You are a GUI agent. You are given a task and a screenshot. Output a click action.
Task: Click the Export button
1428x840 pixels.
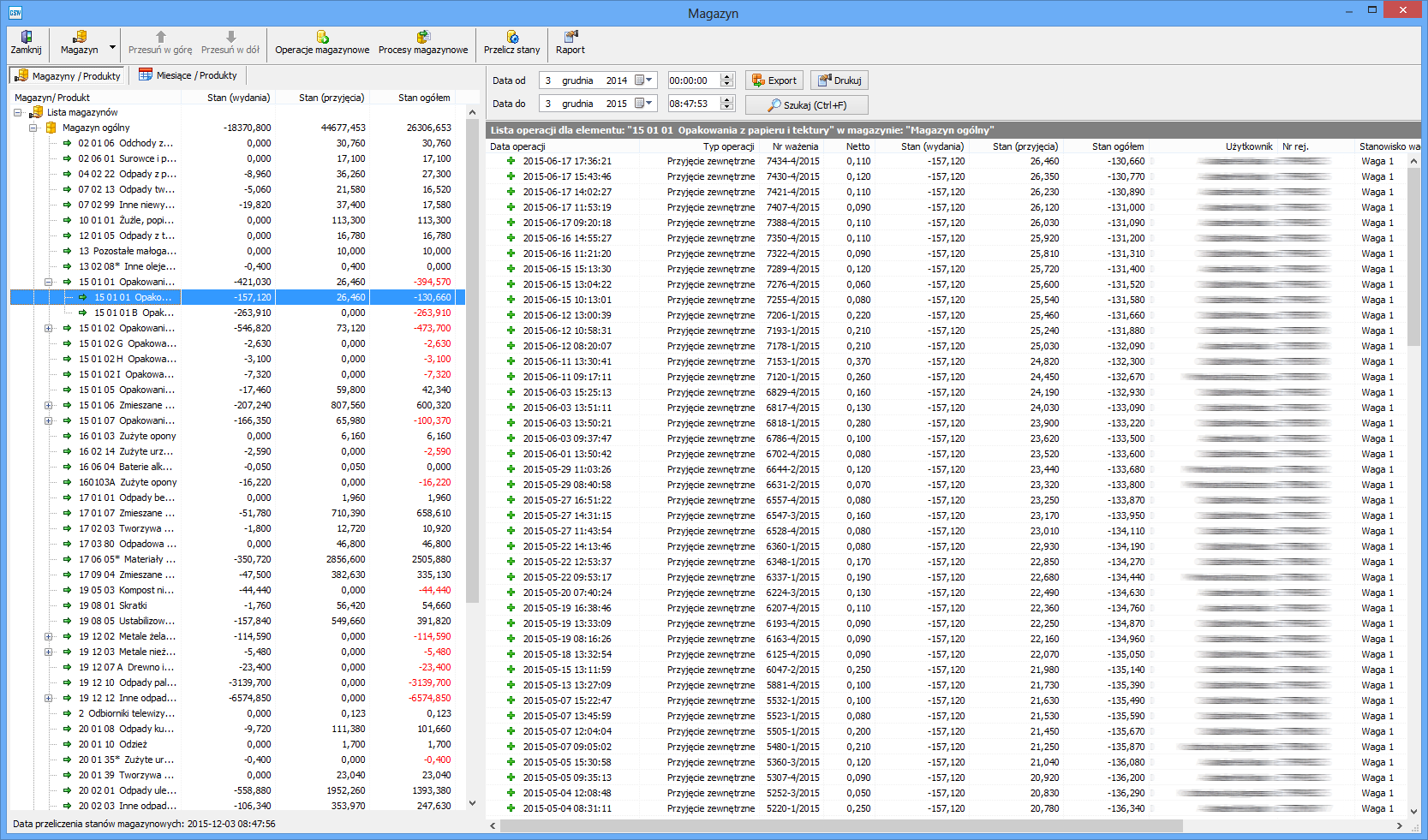(774, 80)
